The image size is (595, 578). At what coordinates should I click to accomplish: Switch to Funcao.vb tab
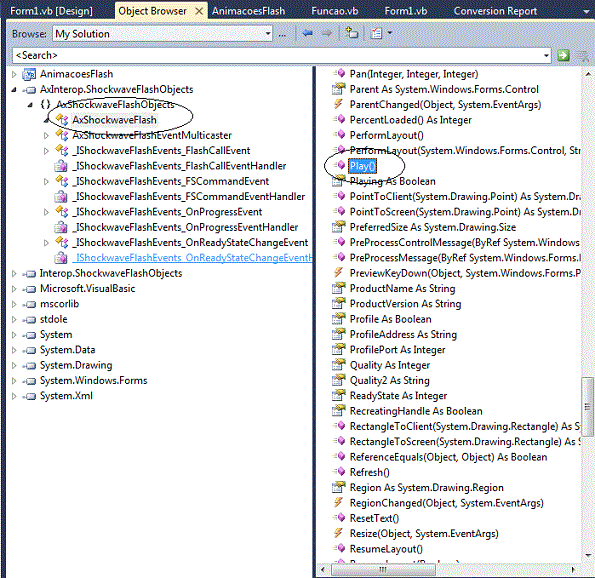(335, 11)
